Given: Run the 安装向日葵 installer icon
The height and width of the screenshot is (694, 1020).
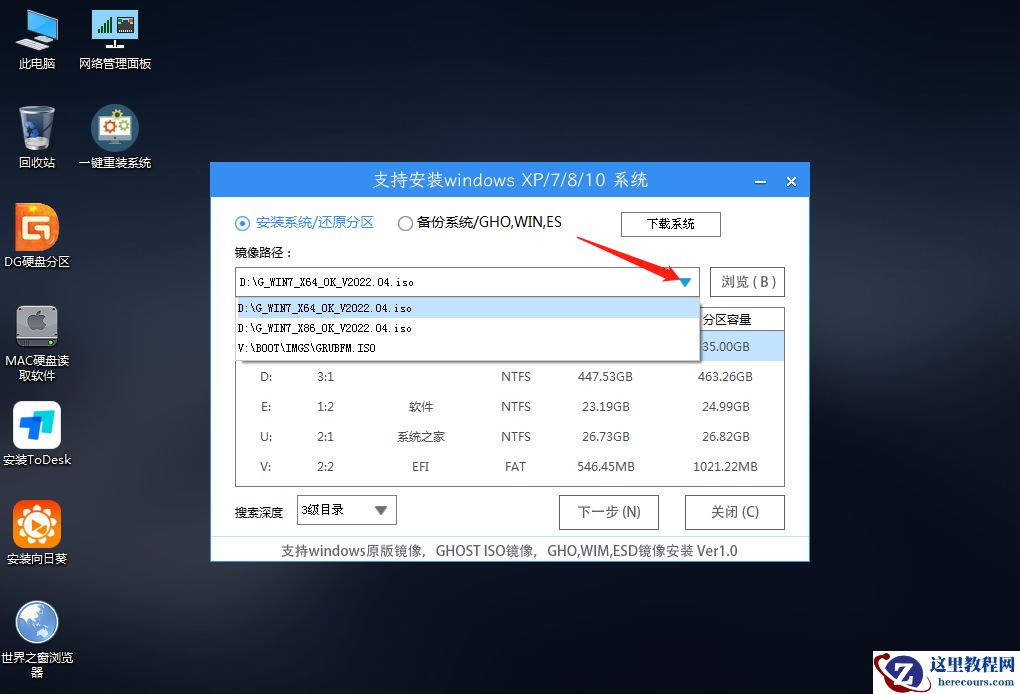Looking at the screenshot, I should coord(36,527).
